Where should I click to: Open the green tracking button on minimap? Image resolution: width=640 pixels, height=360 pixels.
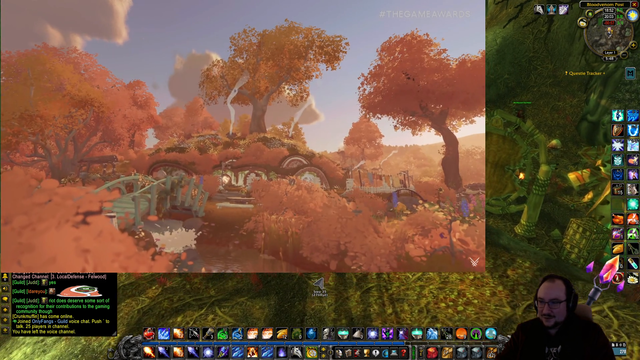tap(590, 14)
